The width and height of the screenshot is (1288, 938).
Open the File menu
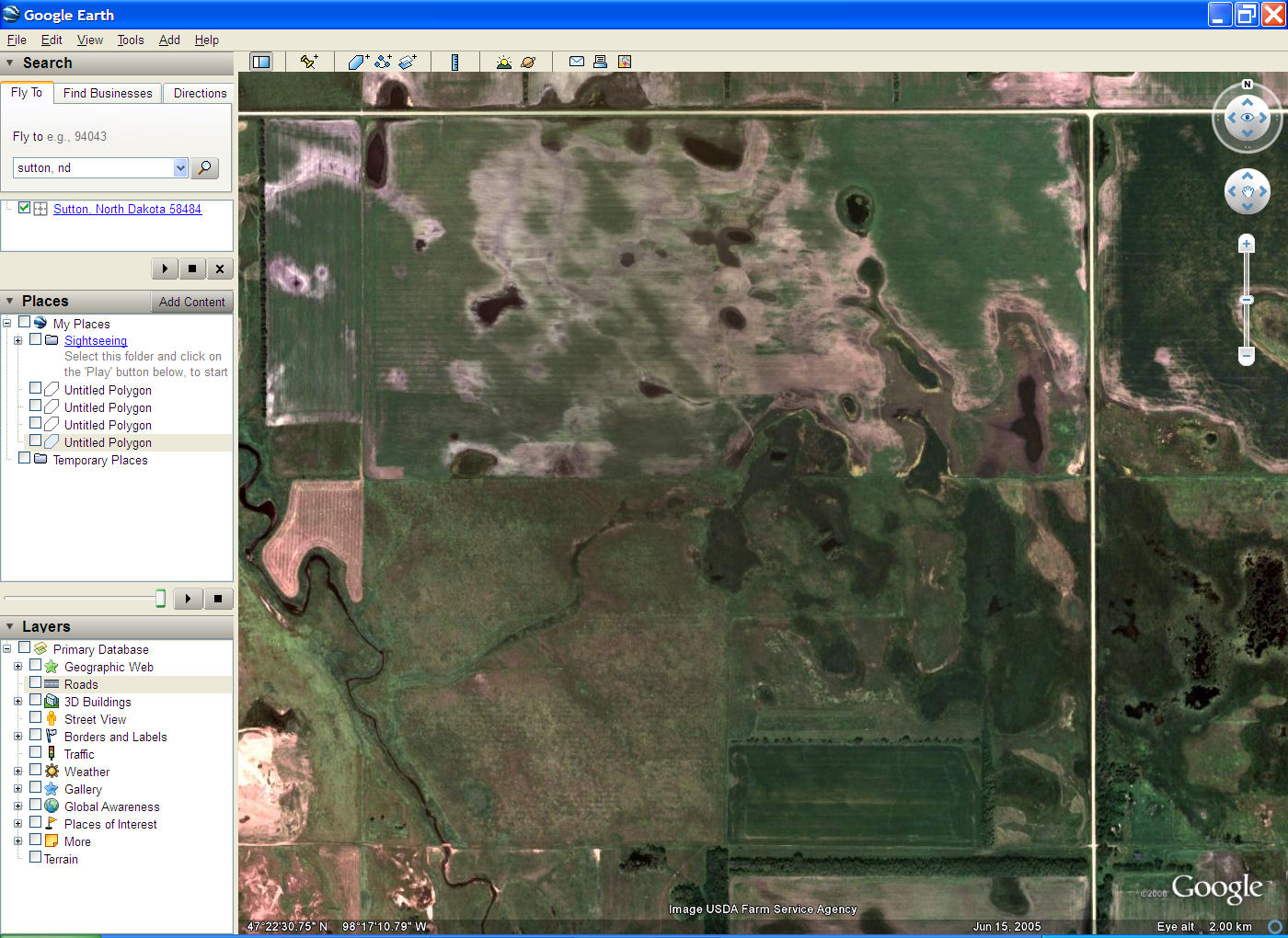point(17,40)
